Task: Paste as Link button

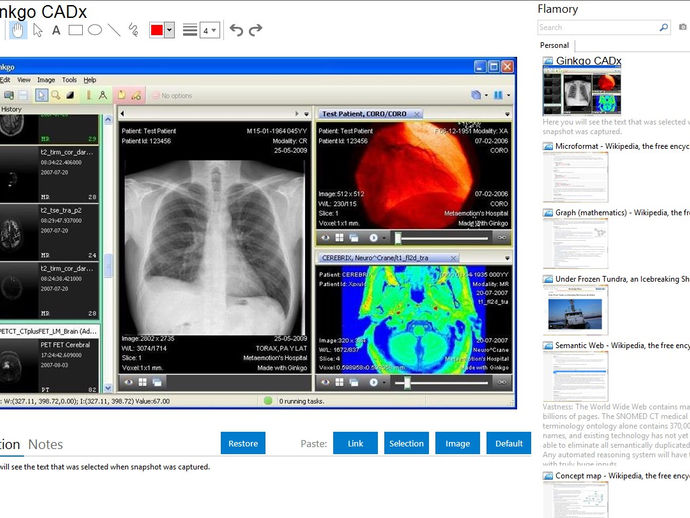Action: click(355, 443)
